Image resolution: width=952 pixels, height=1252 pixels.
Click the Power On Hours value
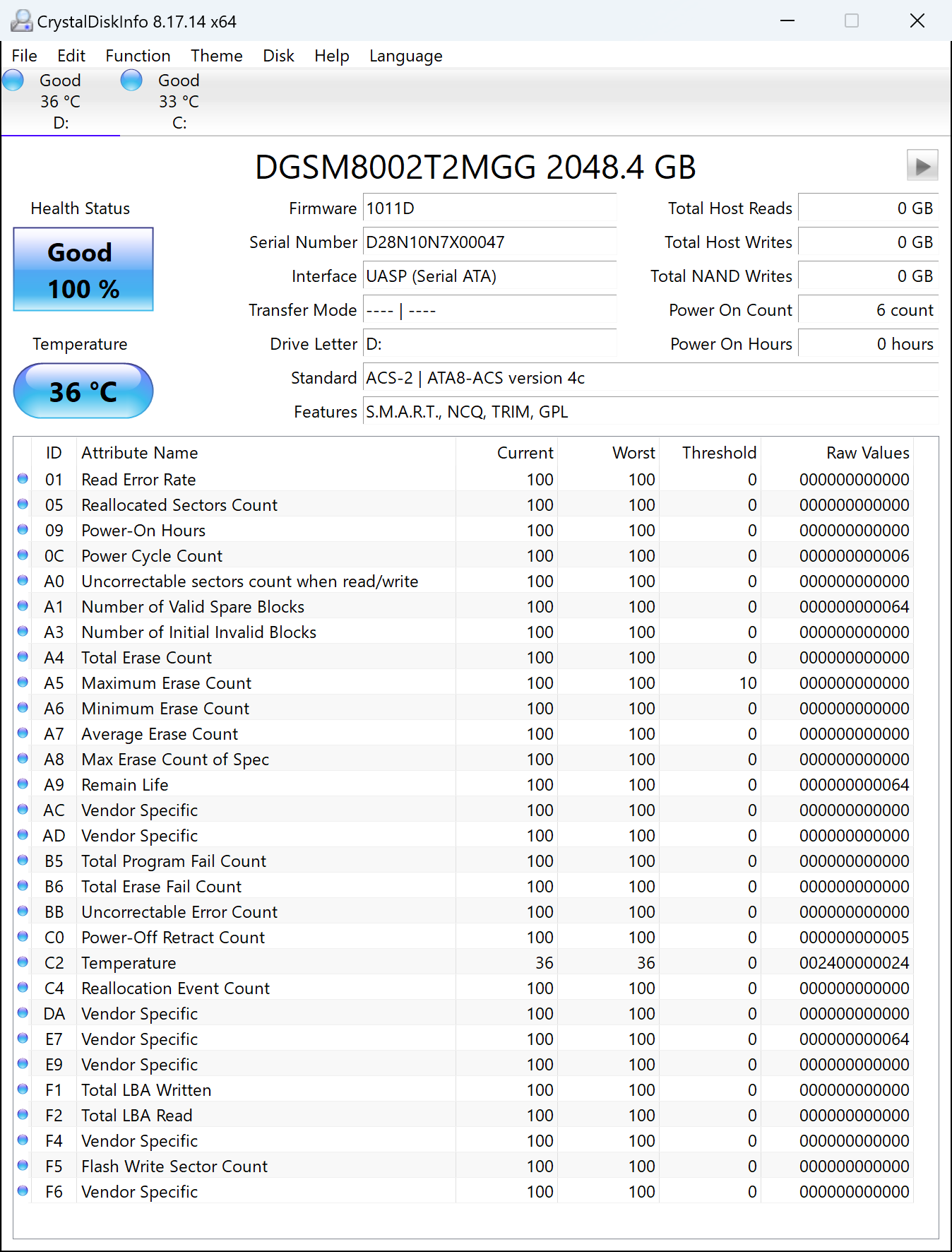(x=868, y=344)
